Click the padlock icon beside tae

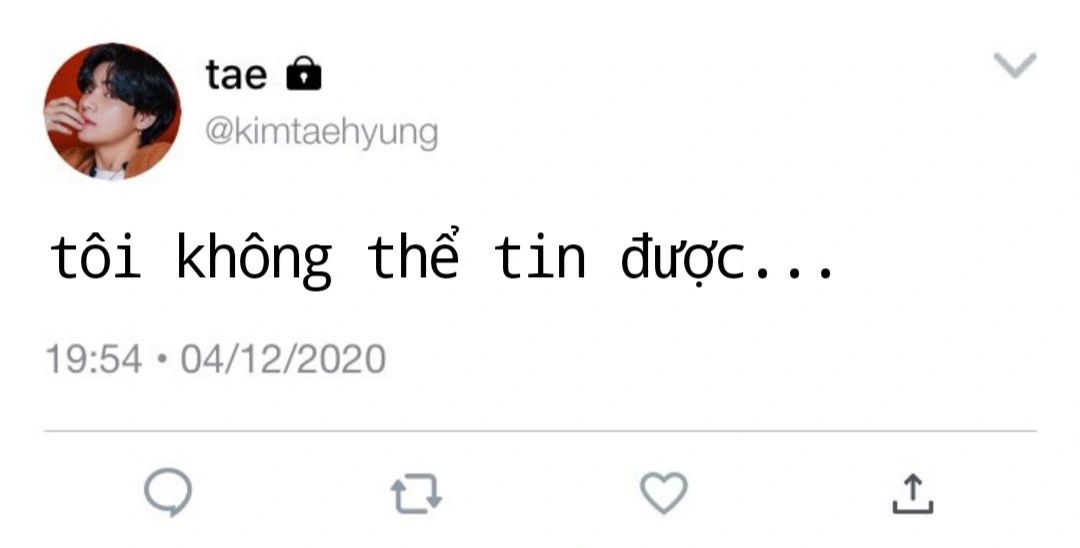click(304, 74)
